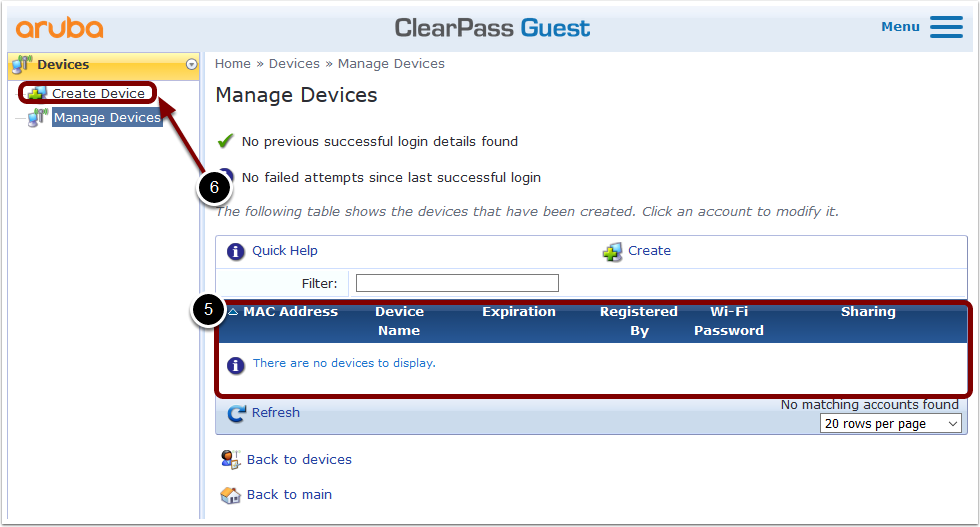
Task: Click 'No failed attempts since last successful login'
Action: tap(391, 178)
